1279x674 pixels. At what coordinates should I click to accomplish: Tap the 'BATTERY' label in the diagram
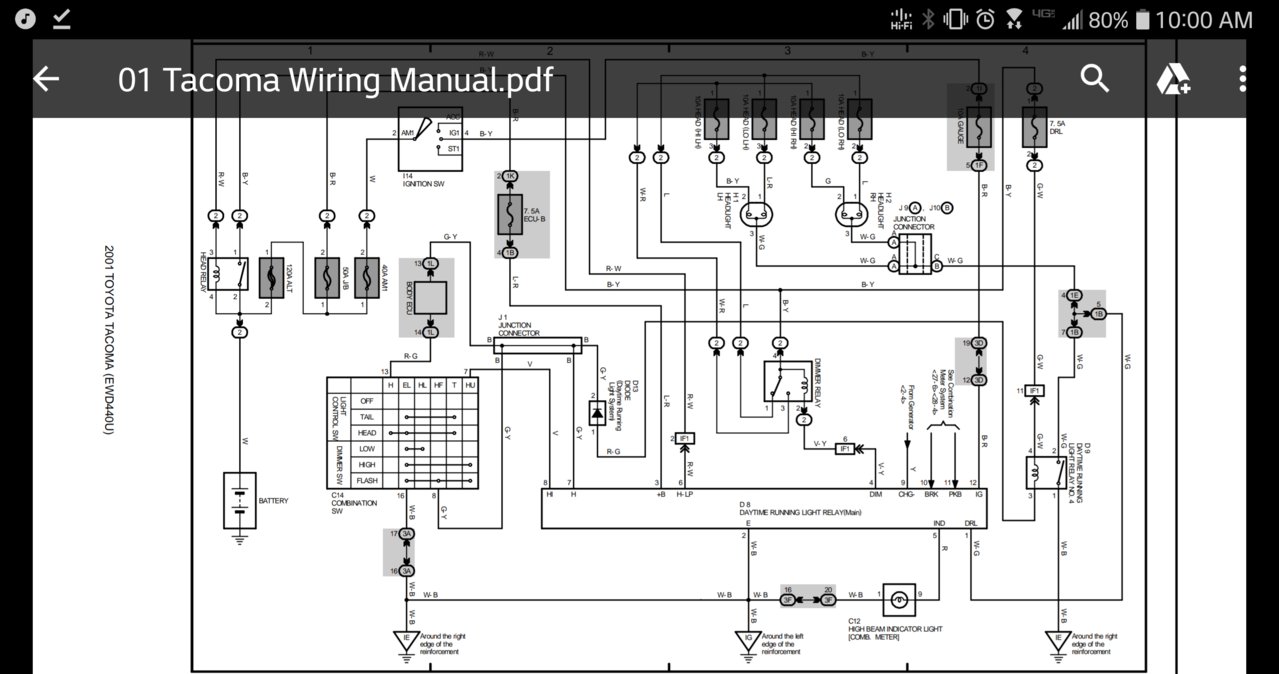pos(273,500)
